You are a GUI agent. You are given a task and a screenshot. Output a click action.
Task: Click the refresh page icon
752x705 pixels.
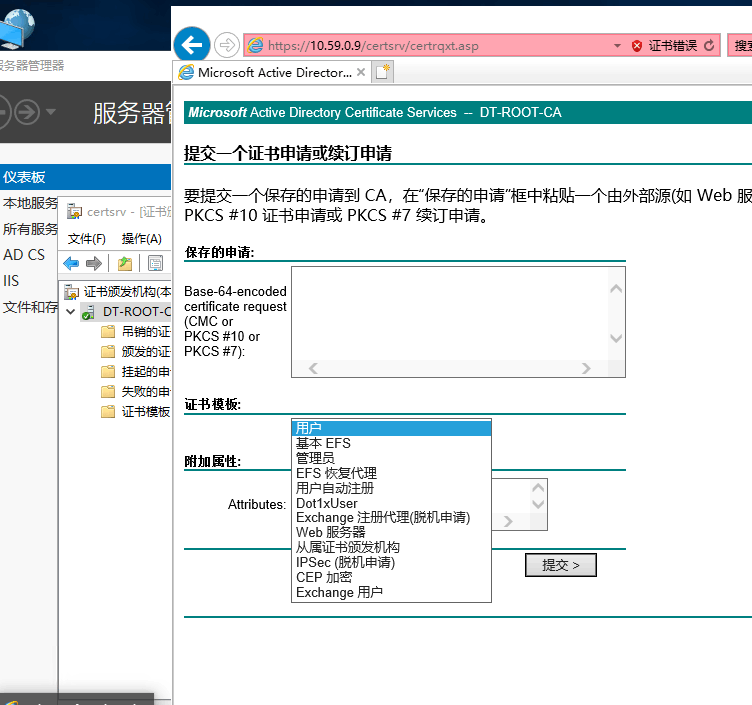[x=709, y=46]
